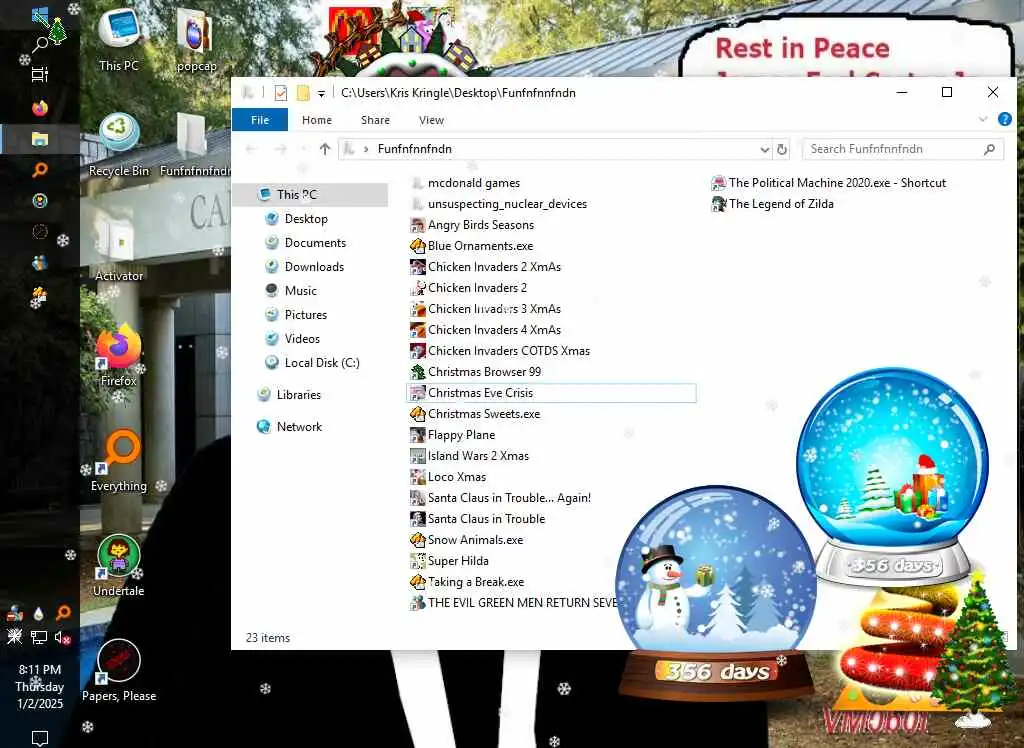The height and width of the screenshot is (748, 1024).
Task: Click popcap desktop folder
Action: pyautogui.click(x=196, y=41)
